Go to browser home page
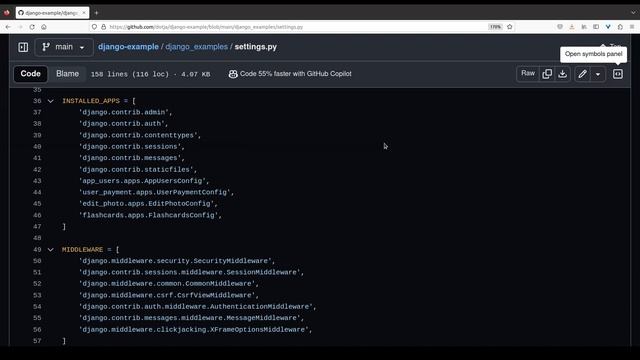The height and width of the screenshot is (360, 640). click(44, 27)
